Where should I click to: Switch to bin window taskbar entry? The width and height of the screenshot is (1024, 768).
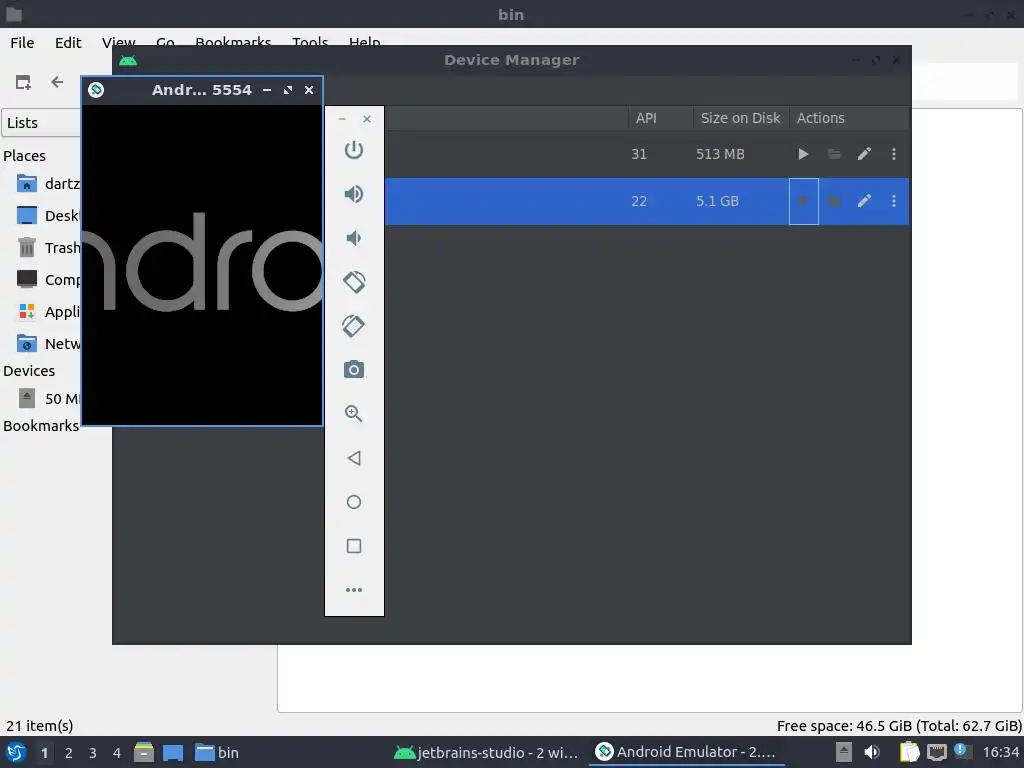[x=217, y=752]
